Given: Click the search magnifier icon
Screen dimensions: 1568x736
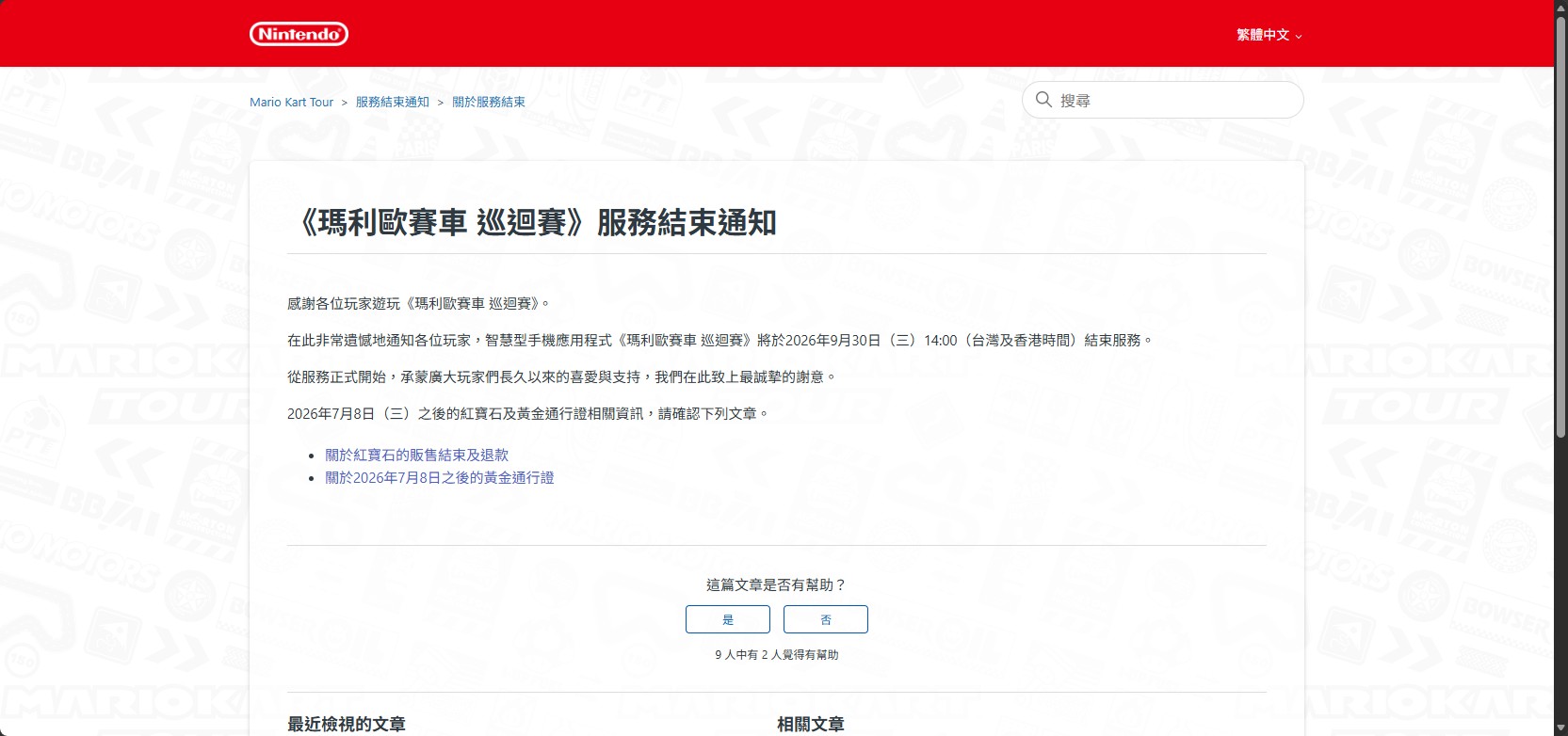Looking at the screenshot, I should (x=1043, y=99).
